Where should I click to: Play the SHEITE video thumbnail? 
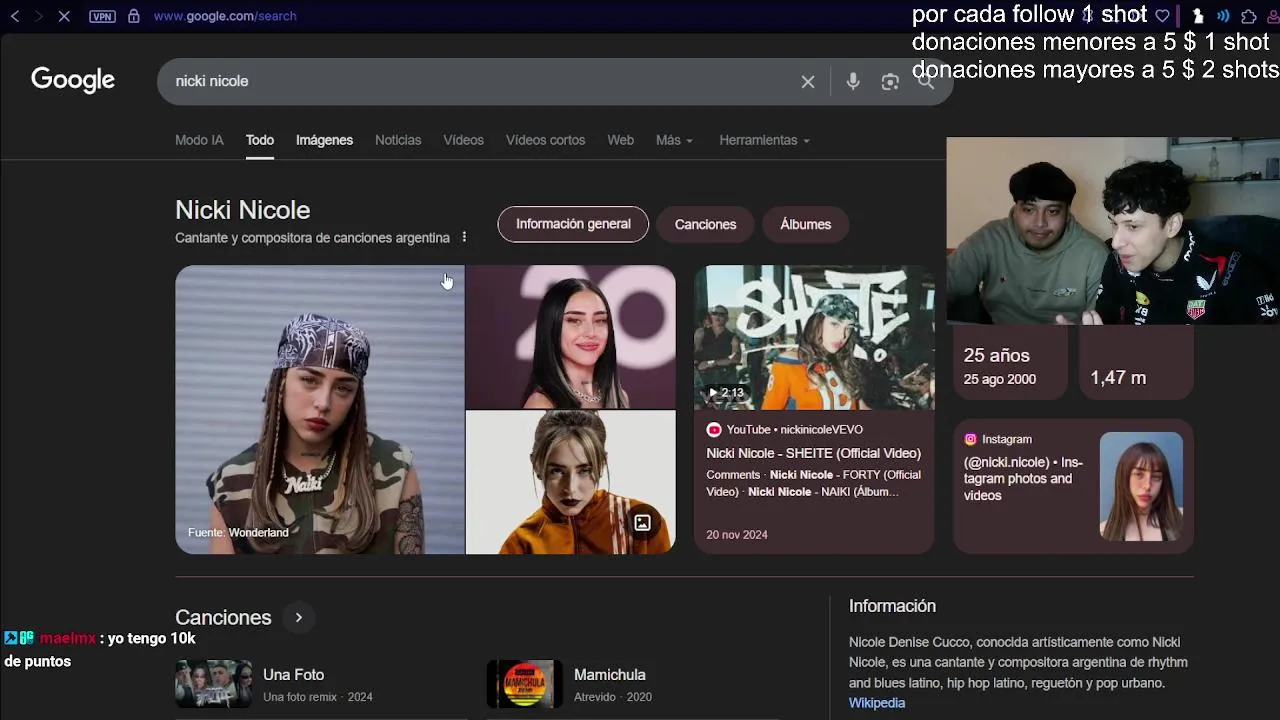(x=814, y=337)
